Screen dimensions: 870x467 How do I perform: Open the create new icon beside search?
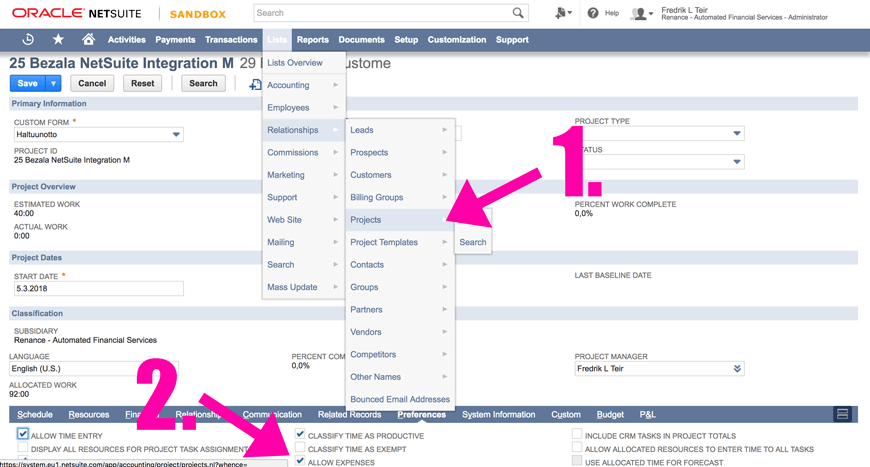coord(563,13)
